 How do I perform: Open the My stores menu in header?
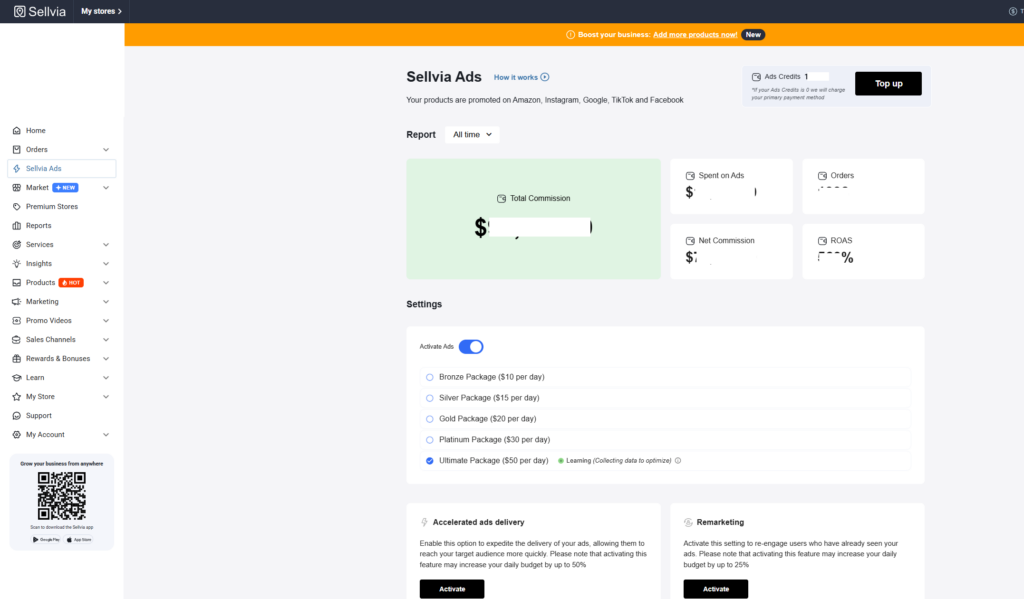(101, 11)
